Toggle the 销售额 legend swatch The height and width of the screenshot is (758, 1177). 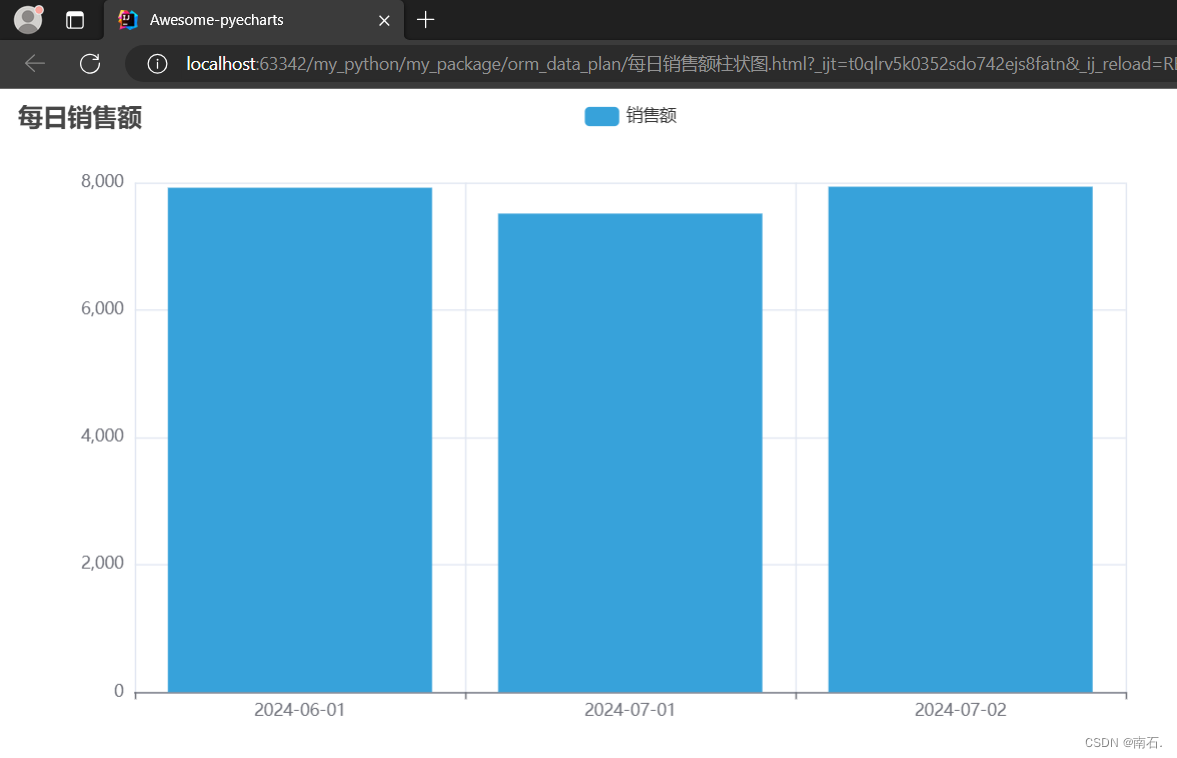(x=601, y=116)
